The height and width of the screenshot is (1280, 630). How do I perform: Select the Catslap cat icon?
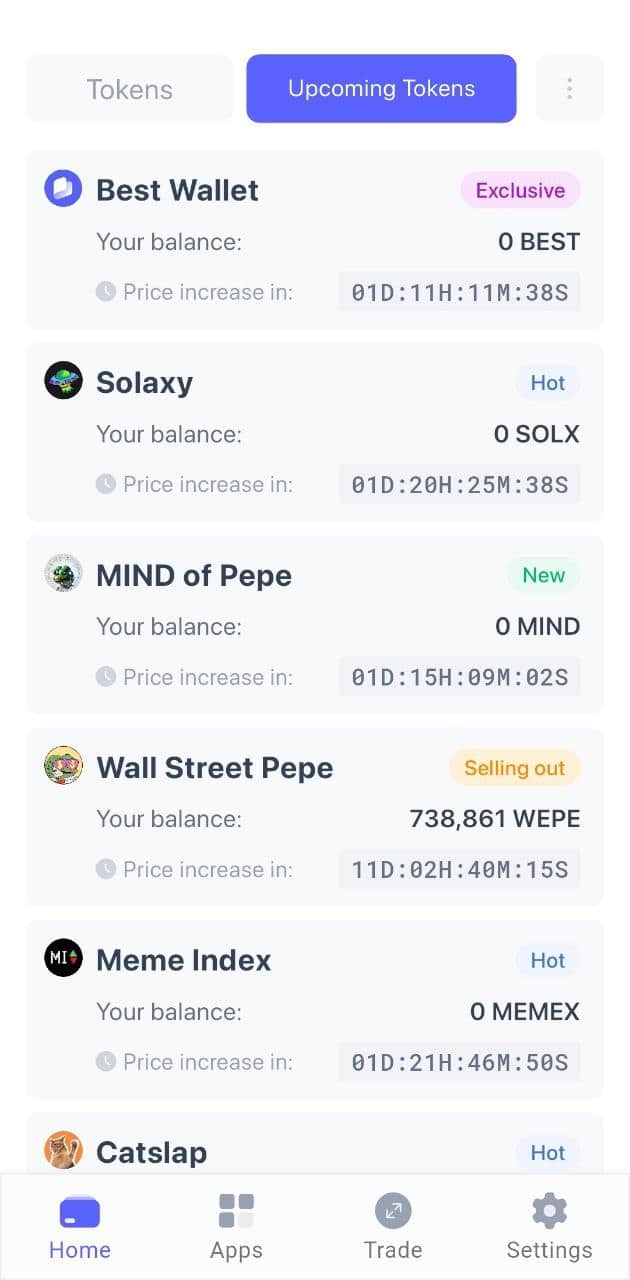pyautogui.click(x=62, y=1150)
